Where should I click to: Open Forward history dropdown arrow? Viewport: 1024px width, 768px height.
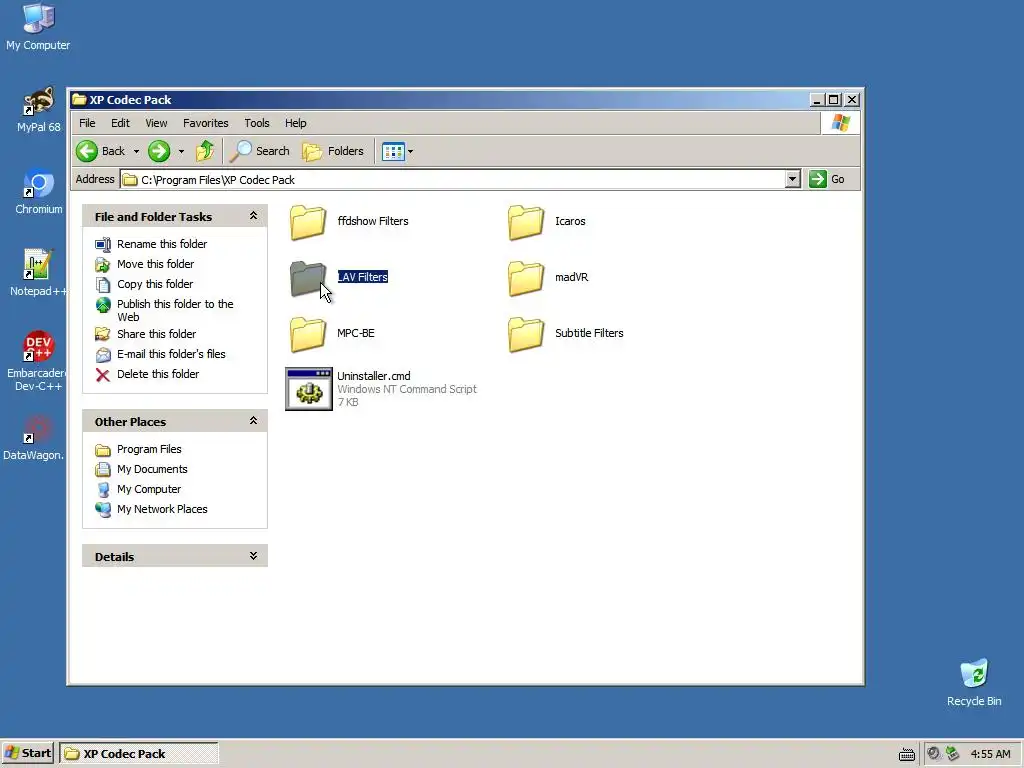point(182,152)
